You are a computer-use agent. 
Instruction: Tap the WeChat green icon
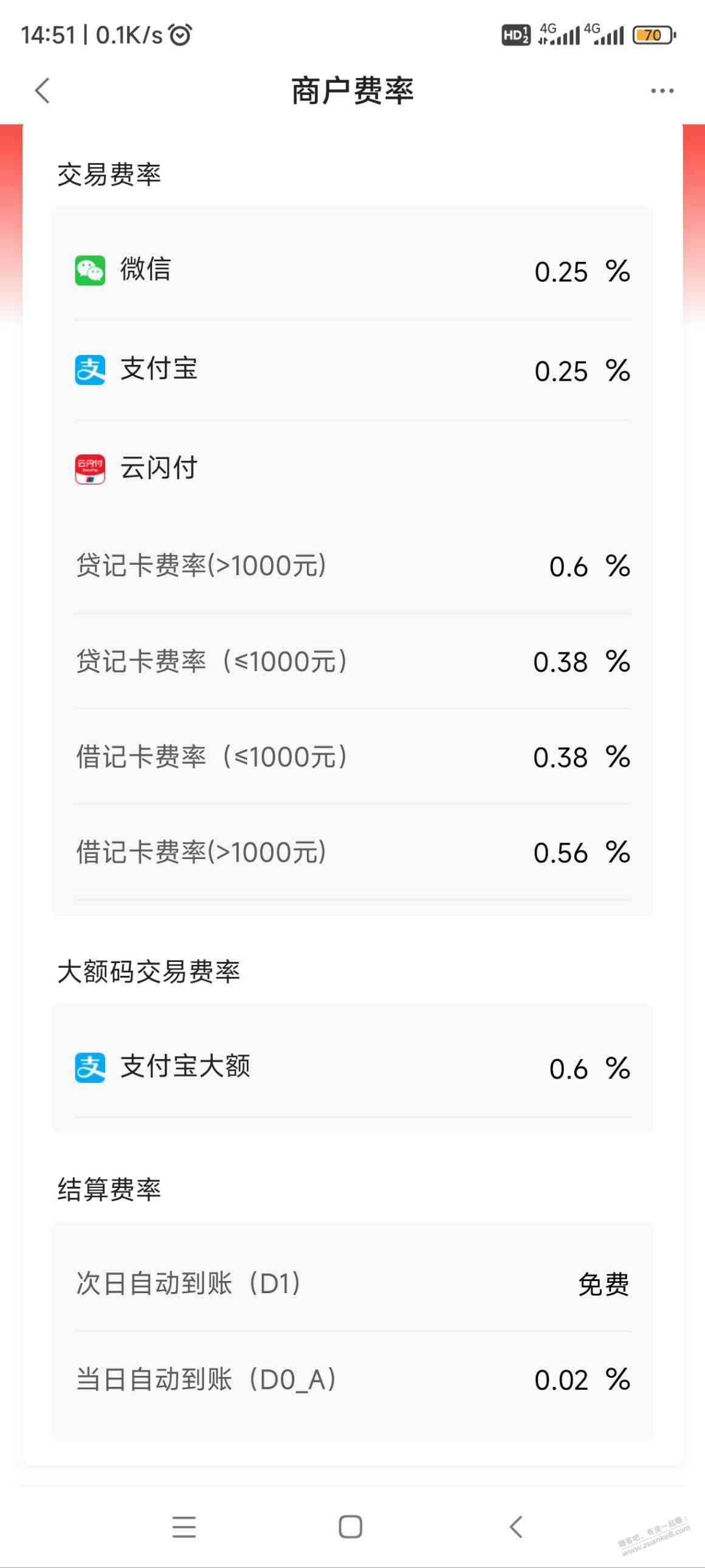point(90,271)
